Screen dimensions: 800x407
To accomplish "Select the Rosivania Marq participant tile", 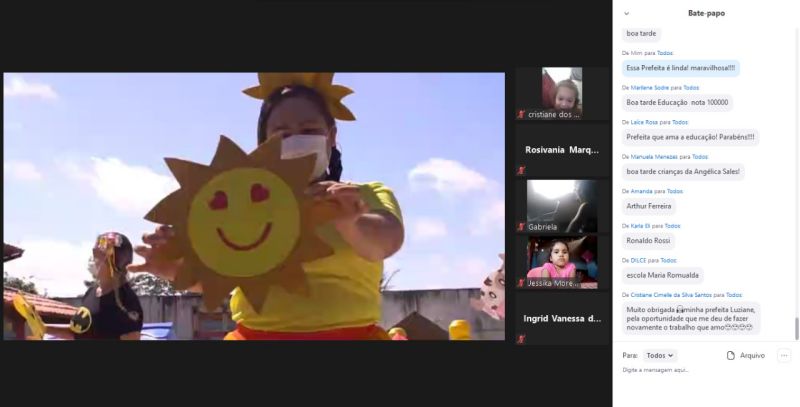I will click(562, 150).
